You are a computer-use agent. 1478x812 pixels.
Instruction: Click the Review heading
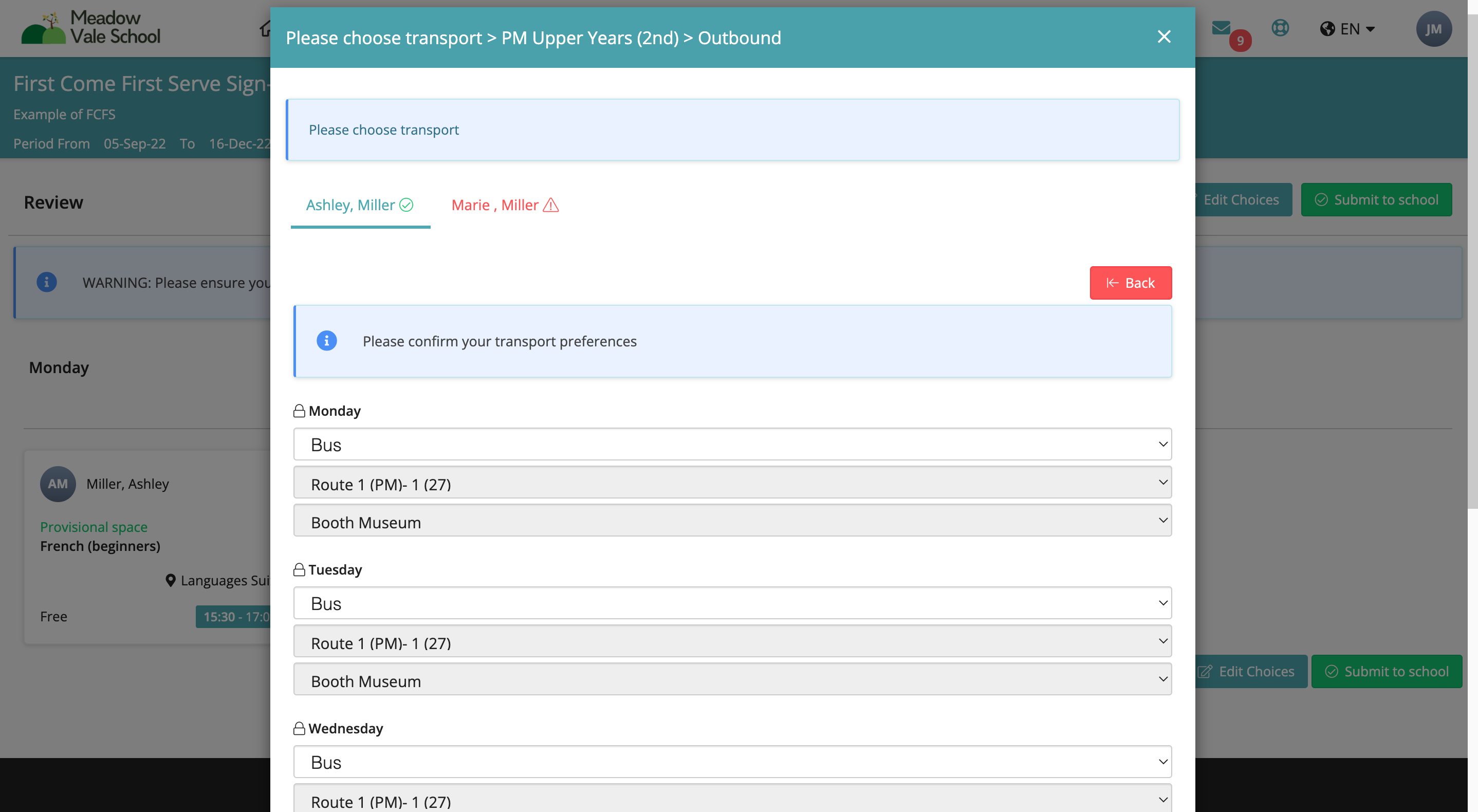(x=53, y=202)
